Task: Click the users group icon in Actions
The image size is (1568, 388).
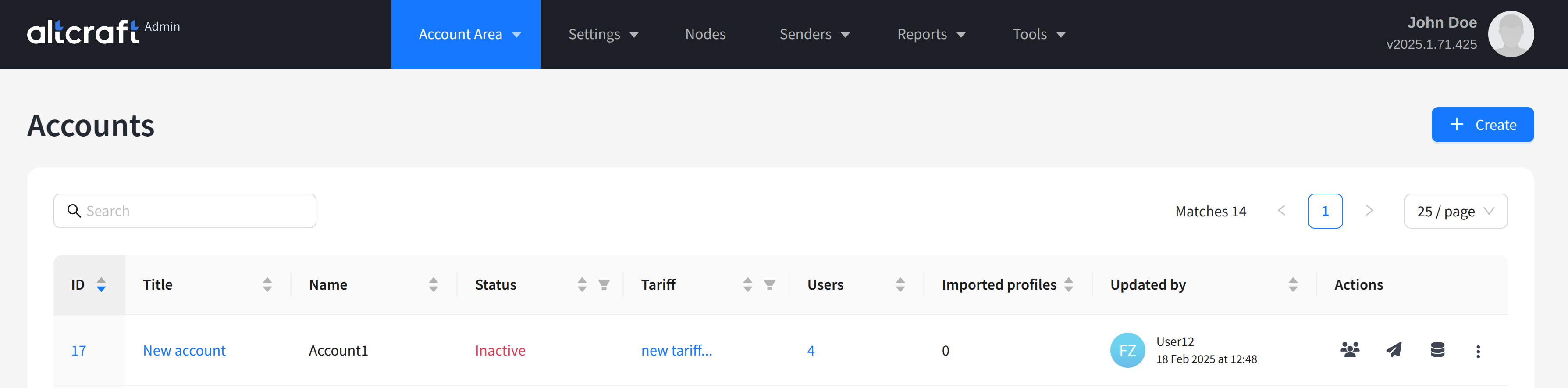Action: [x=1349, y=350]
